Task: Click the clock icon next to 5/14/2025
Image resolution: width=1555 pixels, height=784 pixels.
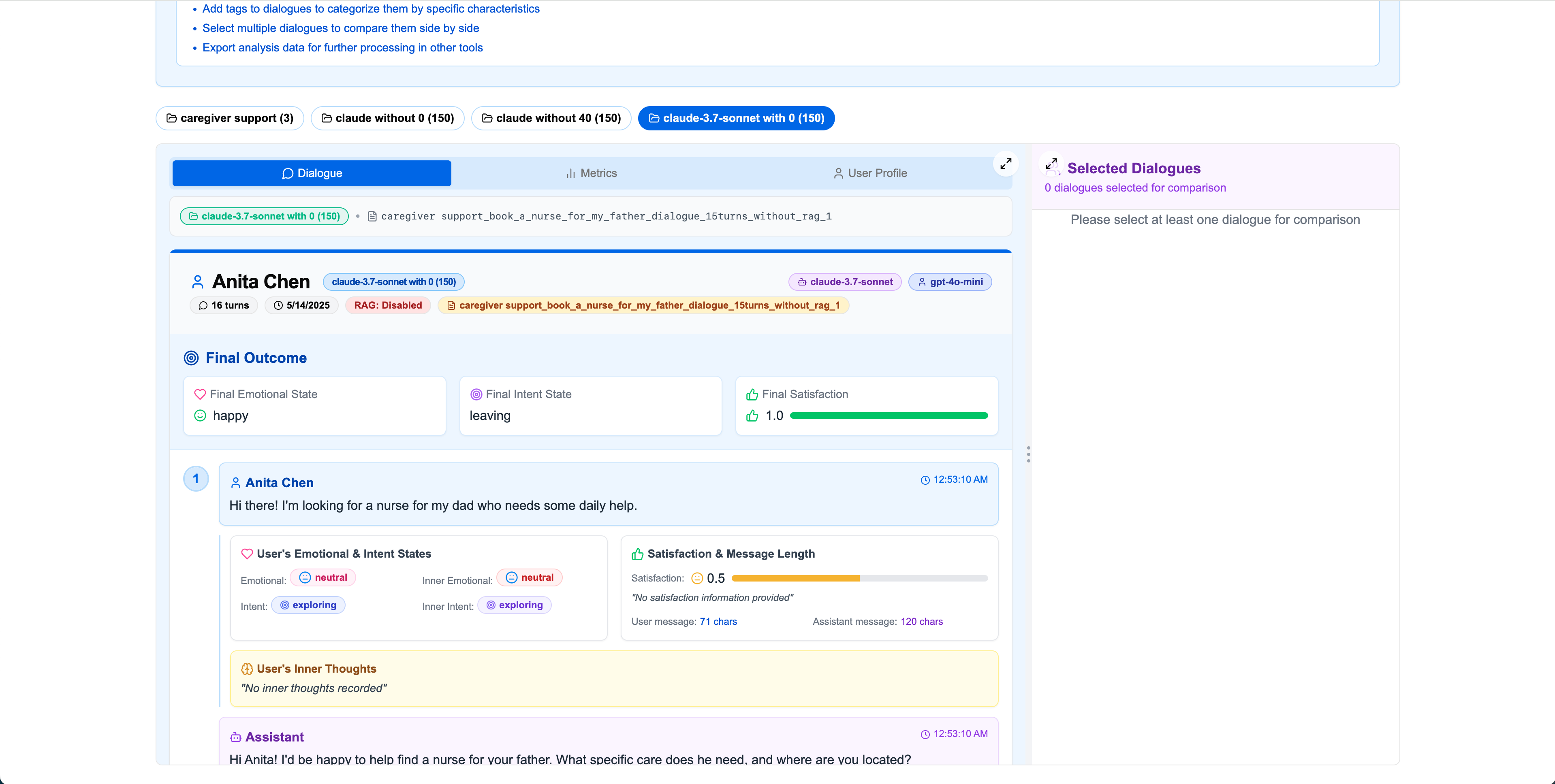Action: point(278,305)
